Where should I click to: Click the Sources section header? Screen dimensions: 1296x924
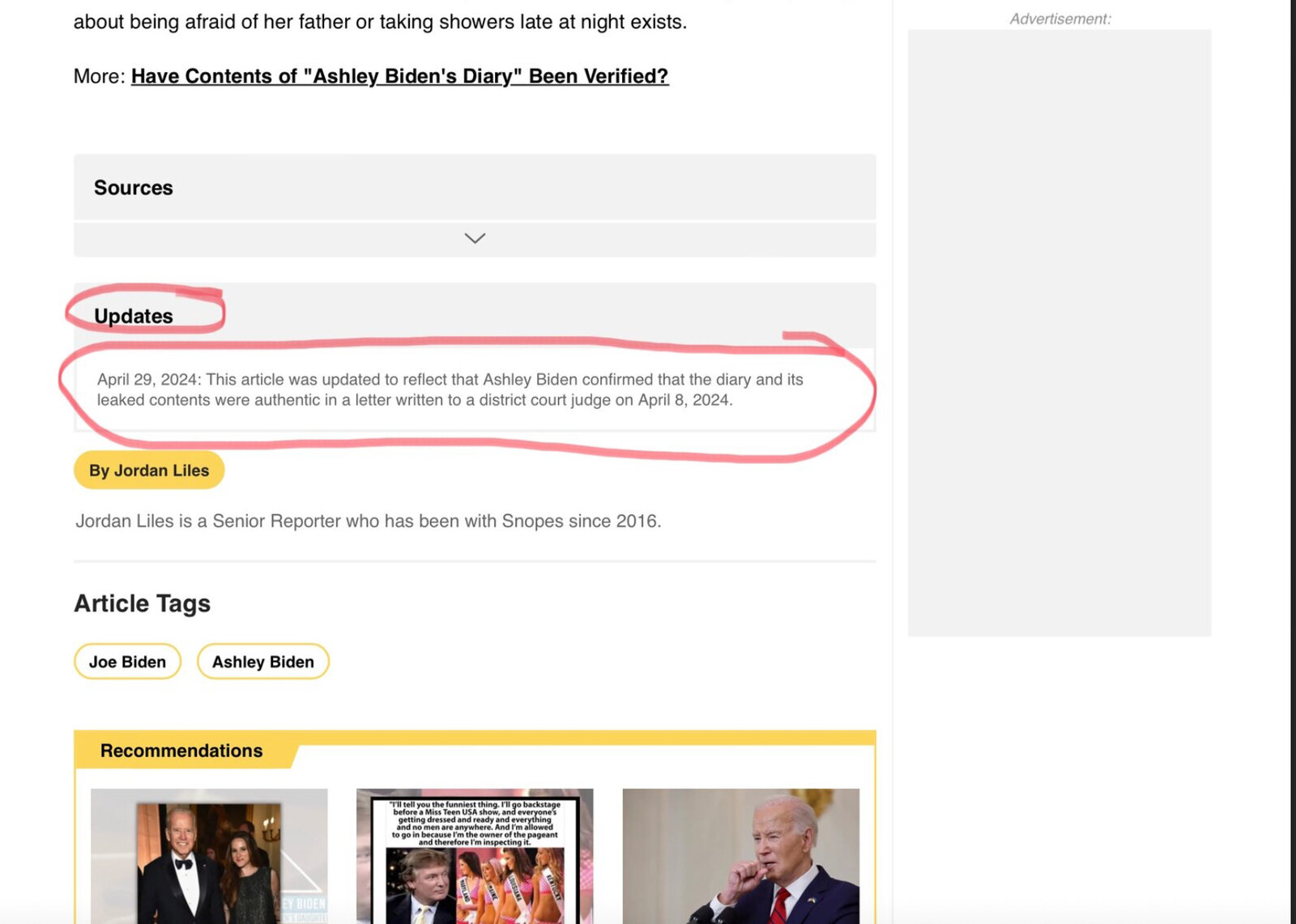pyautogui.click(x=475, y=187)
